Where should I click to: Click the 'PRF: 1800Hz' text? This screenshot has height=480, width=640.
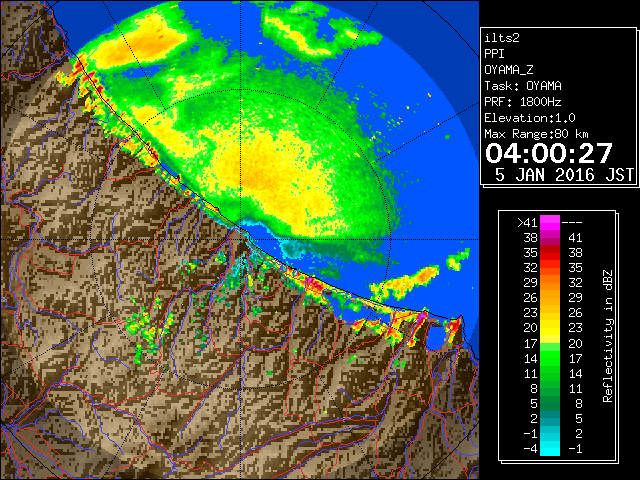pos(523,102)
